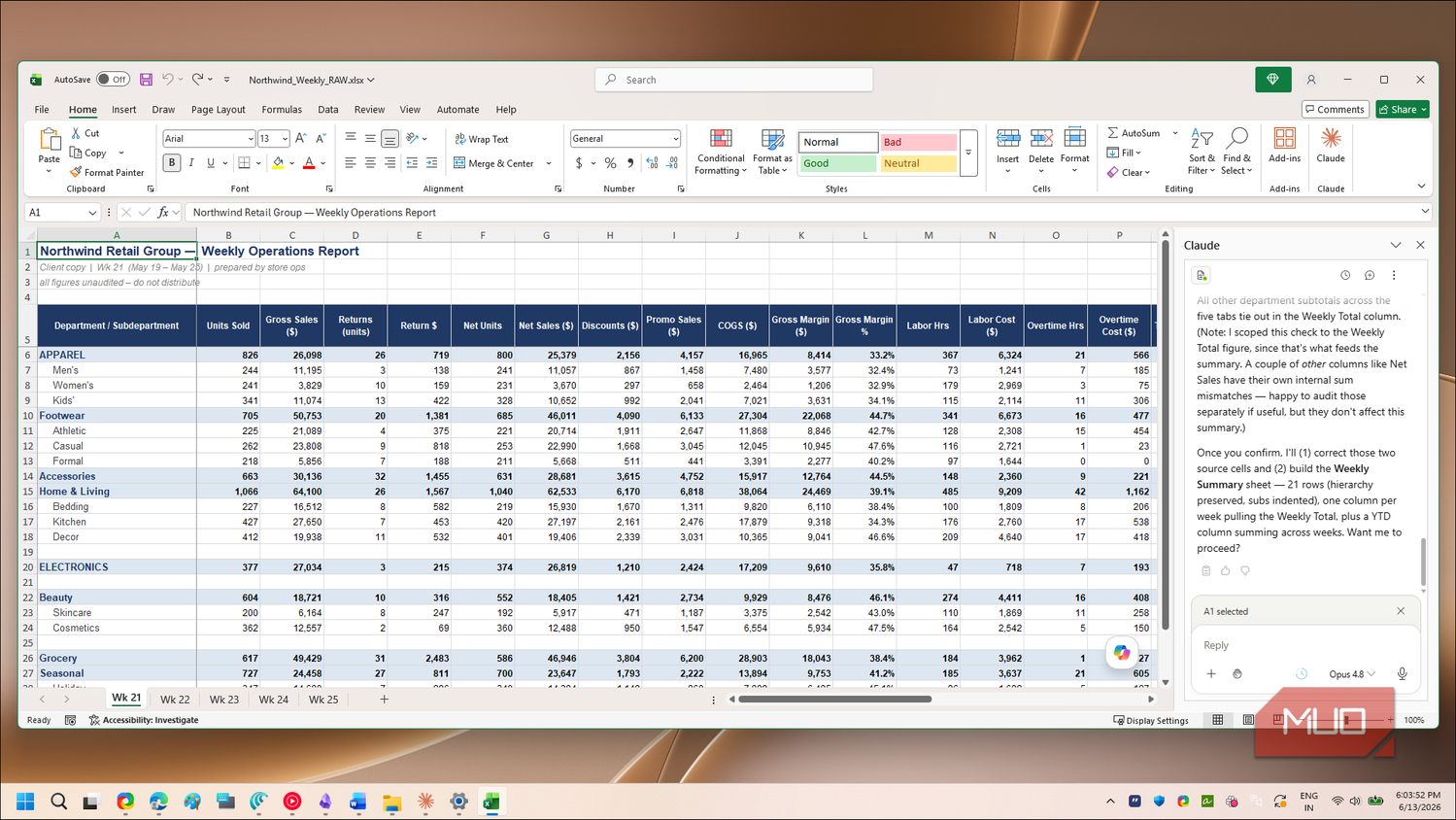Open Microsoft Word from the taskbar
The height and width of the screenshot is (820, 1456).
(358, 801)
